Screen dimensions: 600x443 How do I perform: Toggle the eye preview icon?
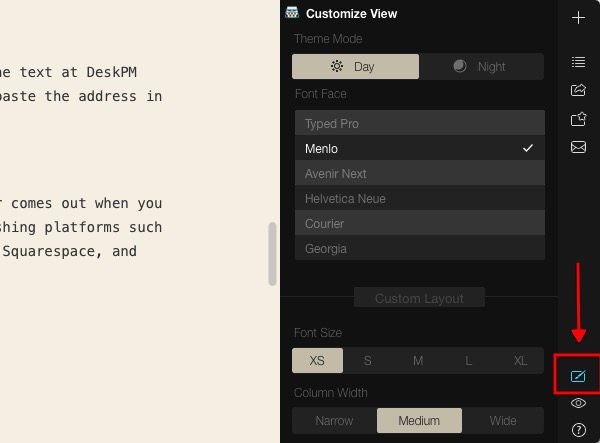(x=578, y=403)
